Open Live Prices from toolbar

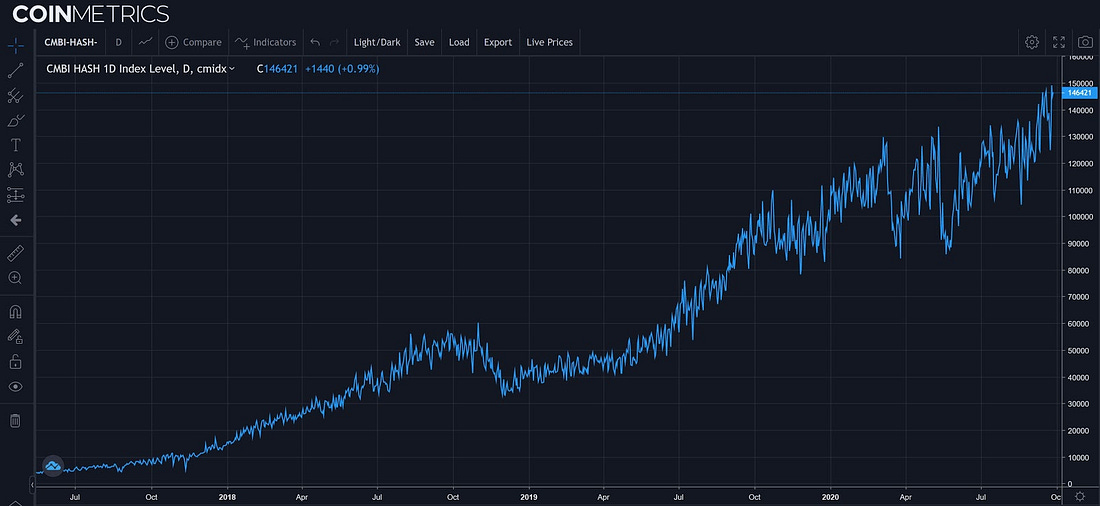coord(549,42)
